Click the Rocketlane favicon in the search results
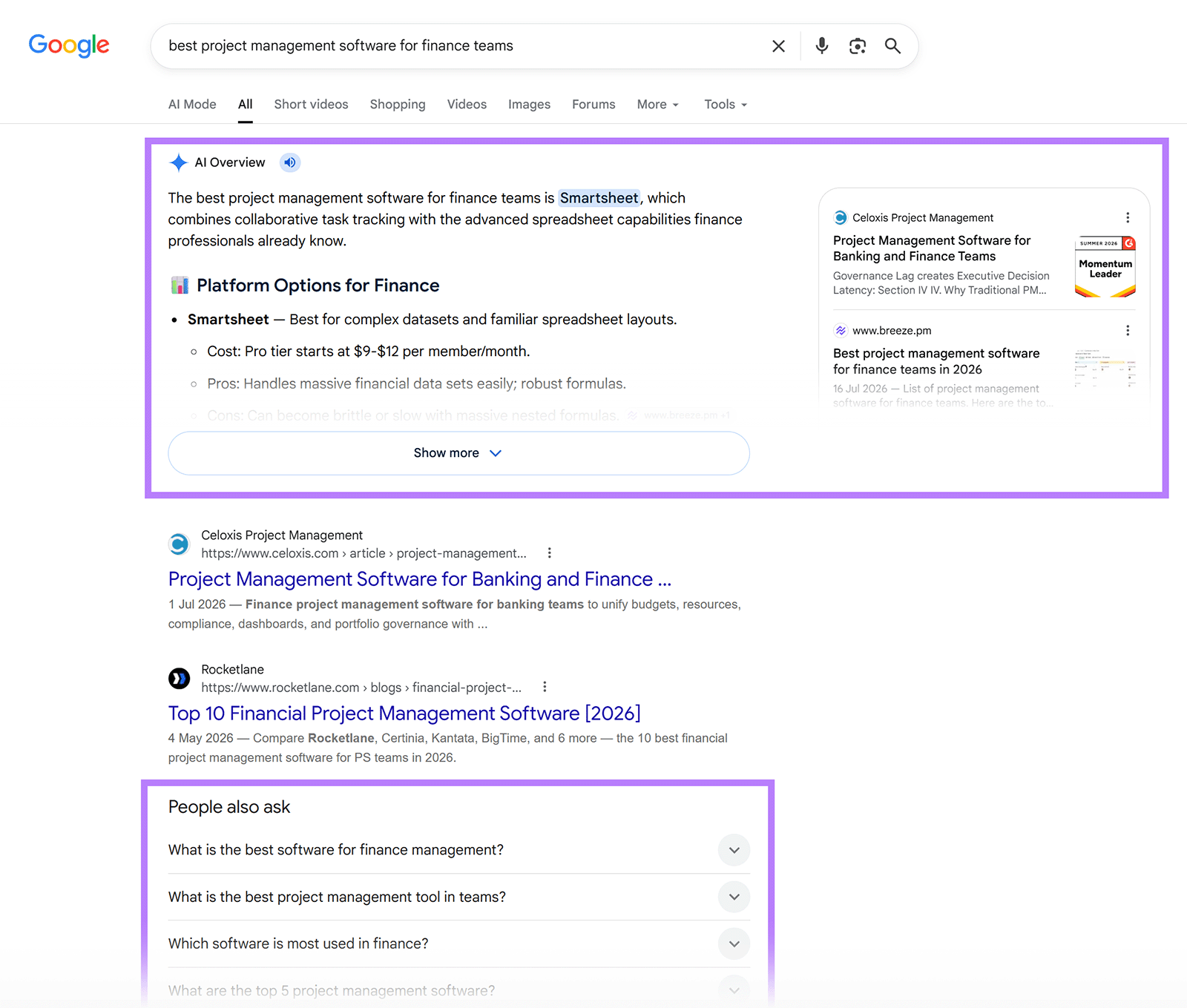 coord(179,678)
